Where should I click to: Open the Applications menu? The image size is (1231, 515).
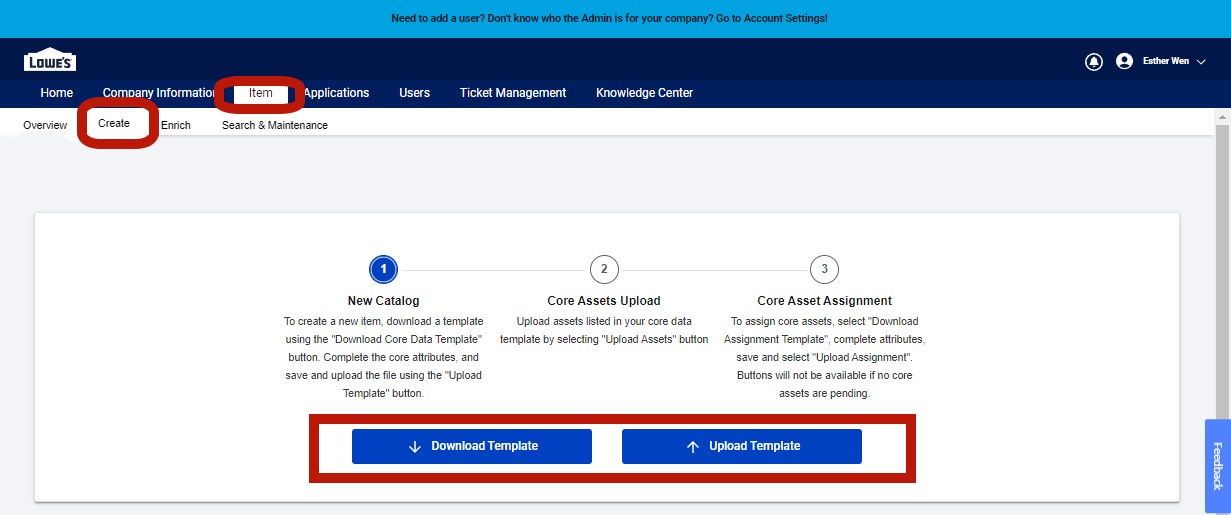336,93
